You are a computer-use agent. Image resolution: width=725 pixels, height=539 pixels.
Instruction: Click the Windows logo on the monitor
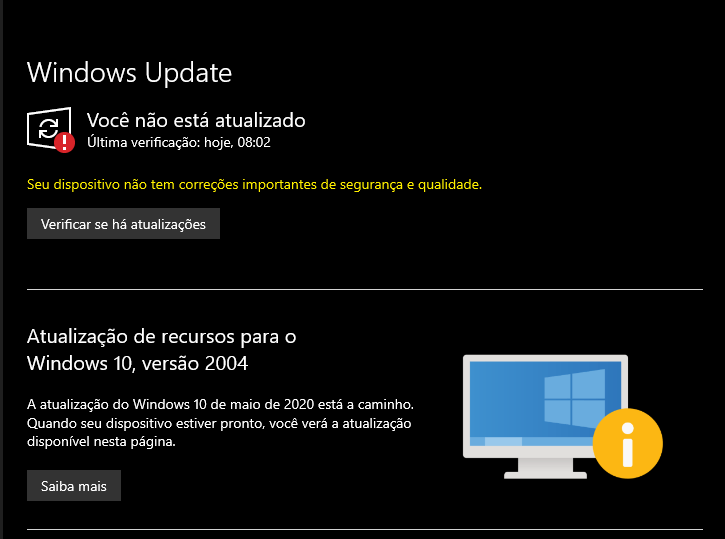tap(575, 398)
